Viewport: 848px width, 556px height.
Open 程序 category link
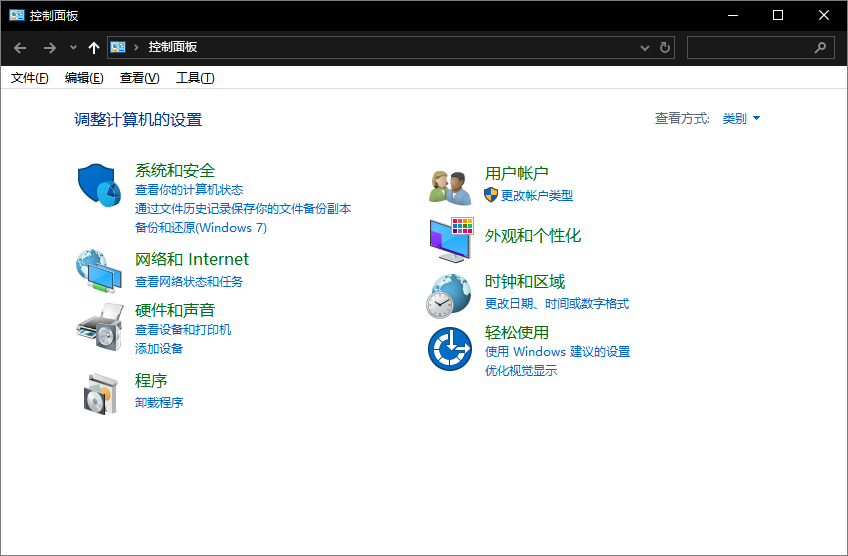[151, 381]
